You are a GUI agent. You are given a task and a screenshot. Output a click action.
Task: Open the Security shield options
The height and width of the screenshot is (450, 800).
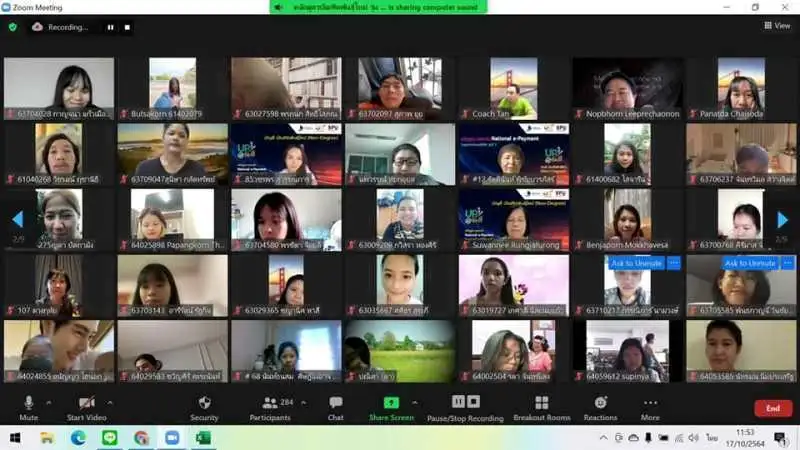(x=204, y=406)
